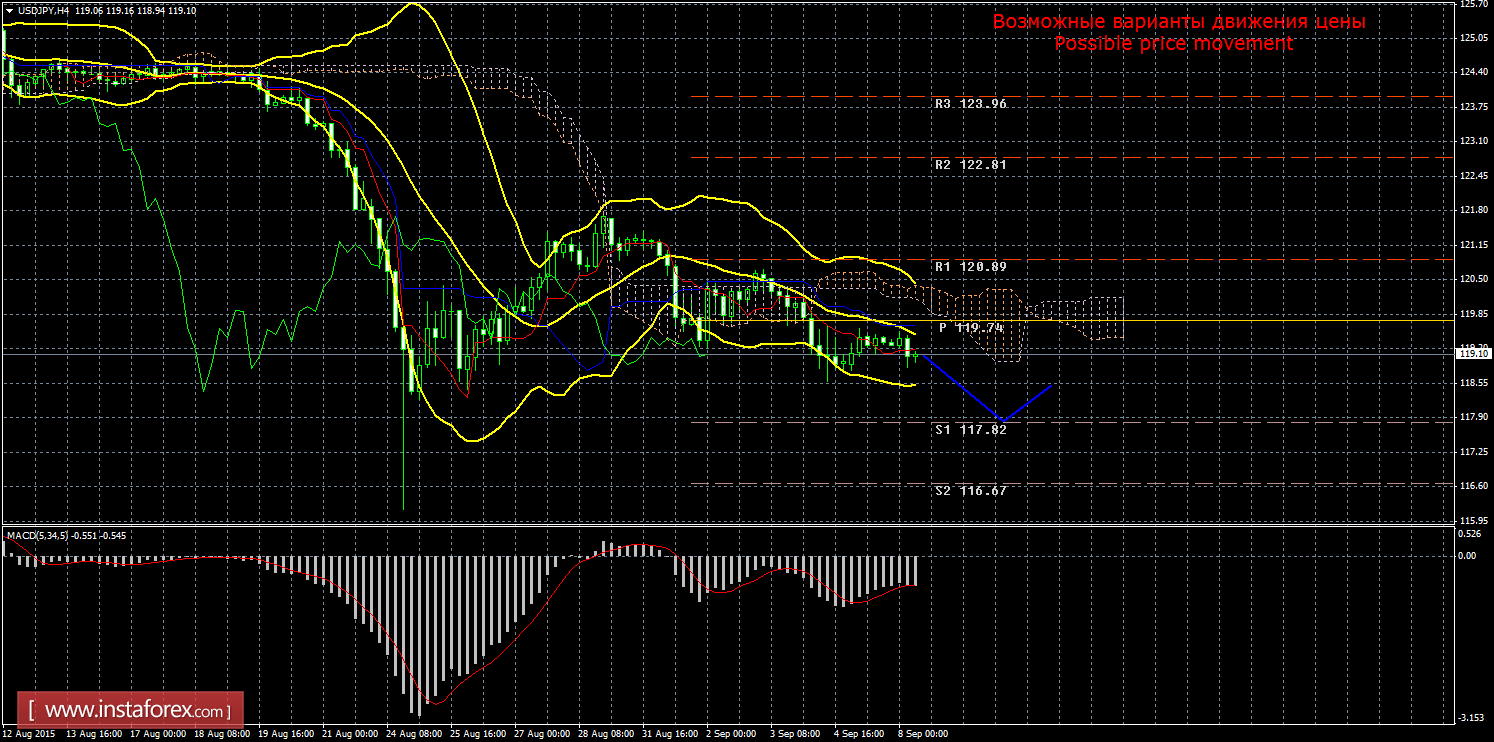This screenshot has height=742, width=1494.
Task: Select the S1 117.82 support label
Action: pos(971,430)
